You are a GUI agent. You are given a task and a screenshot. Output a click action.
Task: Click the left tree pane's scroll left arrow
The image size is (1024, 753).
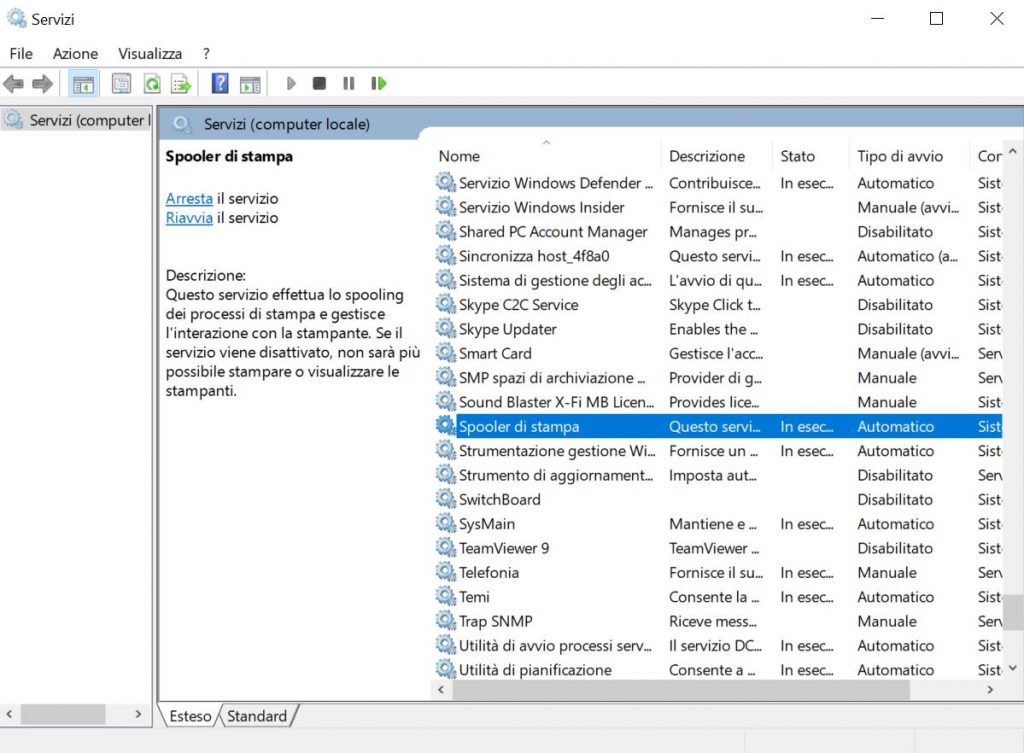point(9,714)
